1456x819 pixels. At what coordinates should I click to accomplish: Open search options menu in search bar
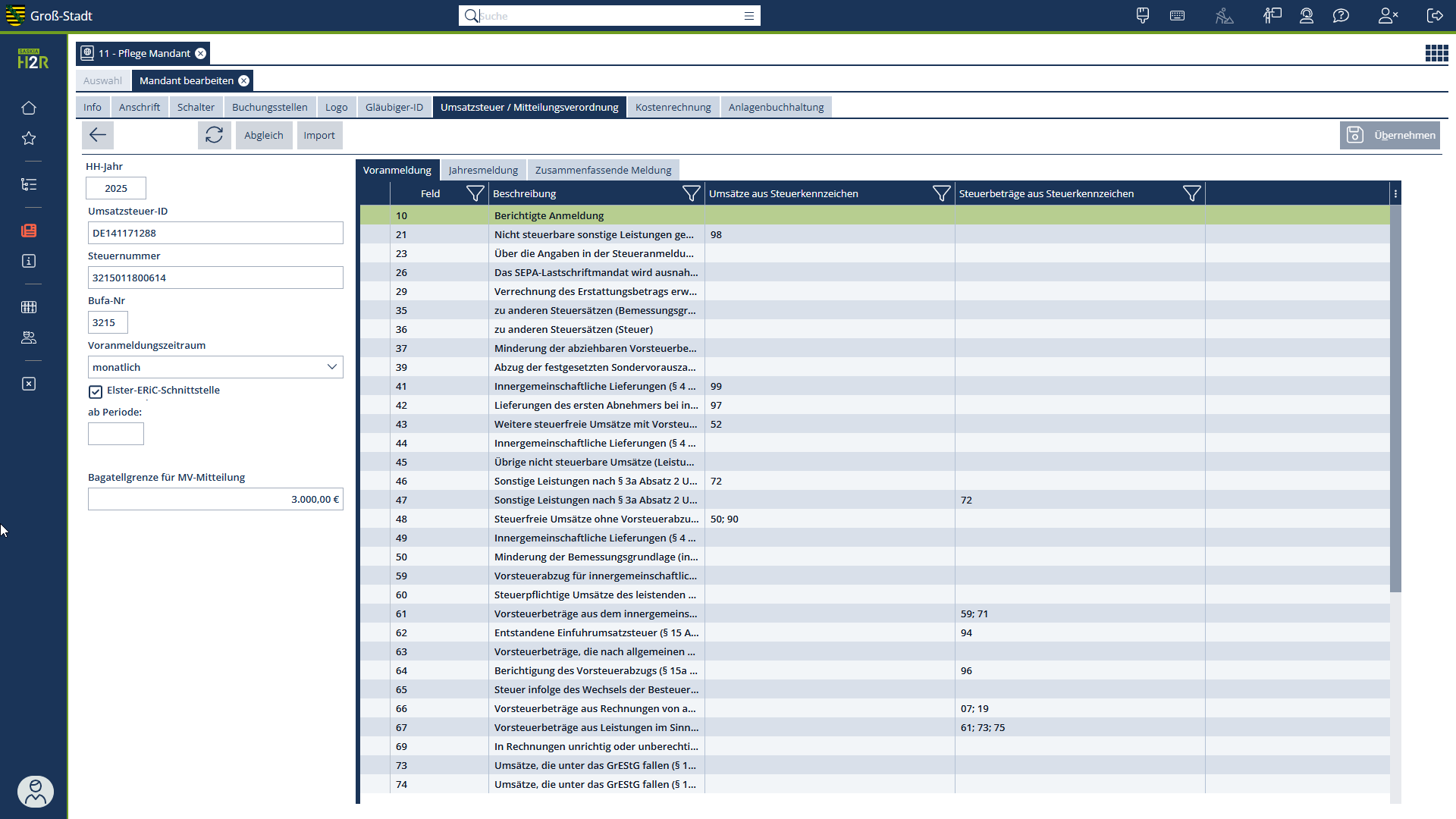748,16
